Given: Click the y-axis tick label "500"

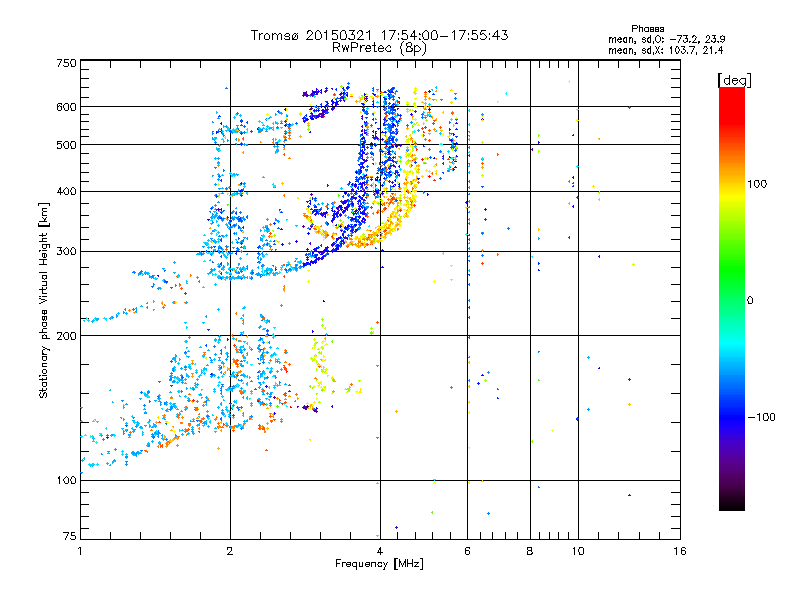Looking at the screenshot, I should point(66,145).
